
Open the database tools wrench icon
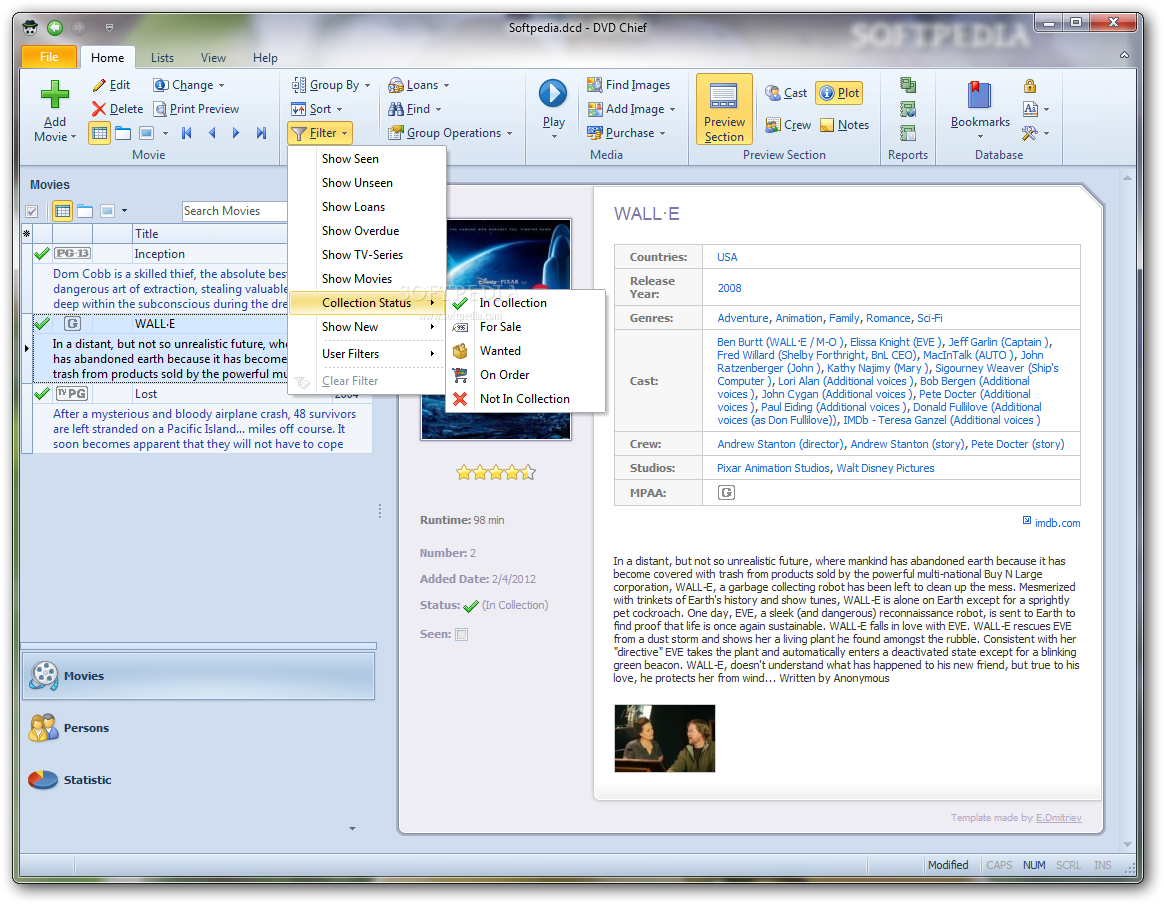coord(1030,133)
